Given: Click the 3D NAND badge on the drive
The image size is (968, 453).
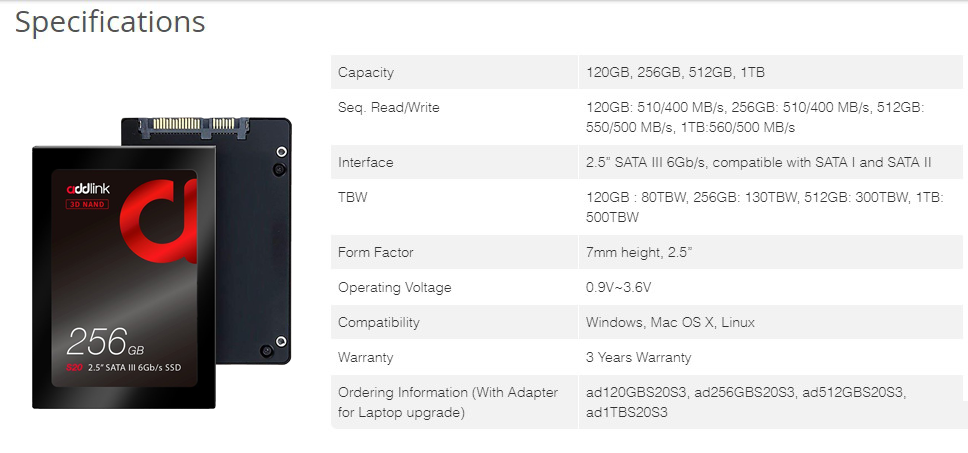Looking at the screenshot, I should [87, 204].
